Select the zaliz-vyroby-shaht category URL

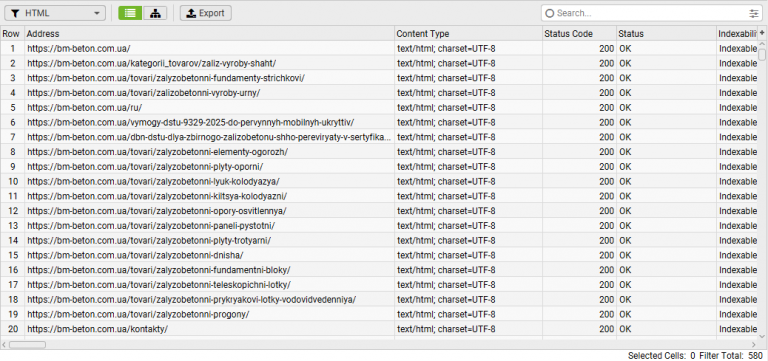(x=152, y=63)
